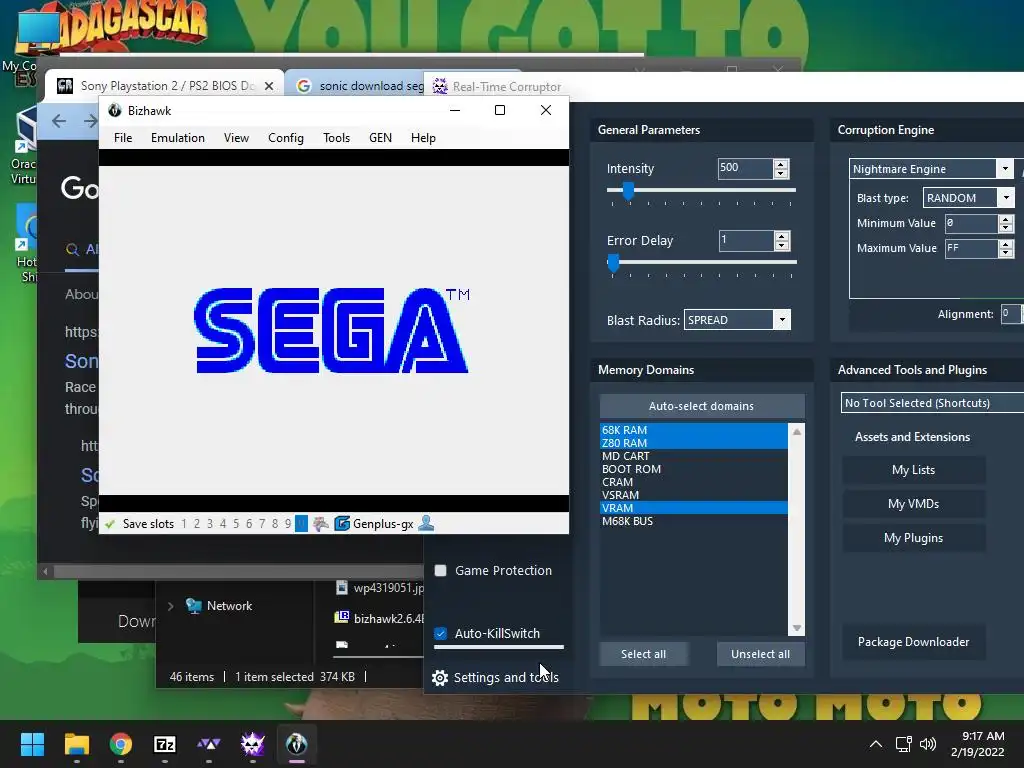Click the Maximum Value field showing FF
The width and height of the screenshot is (1024, 768).
971,248
